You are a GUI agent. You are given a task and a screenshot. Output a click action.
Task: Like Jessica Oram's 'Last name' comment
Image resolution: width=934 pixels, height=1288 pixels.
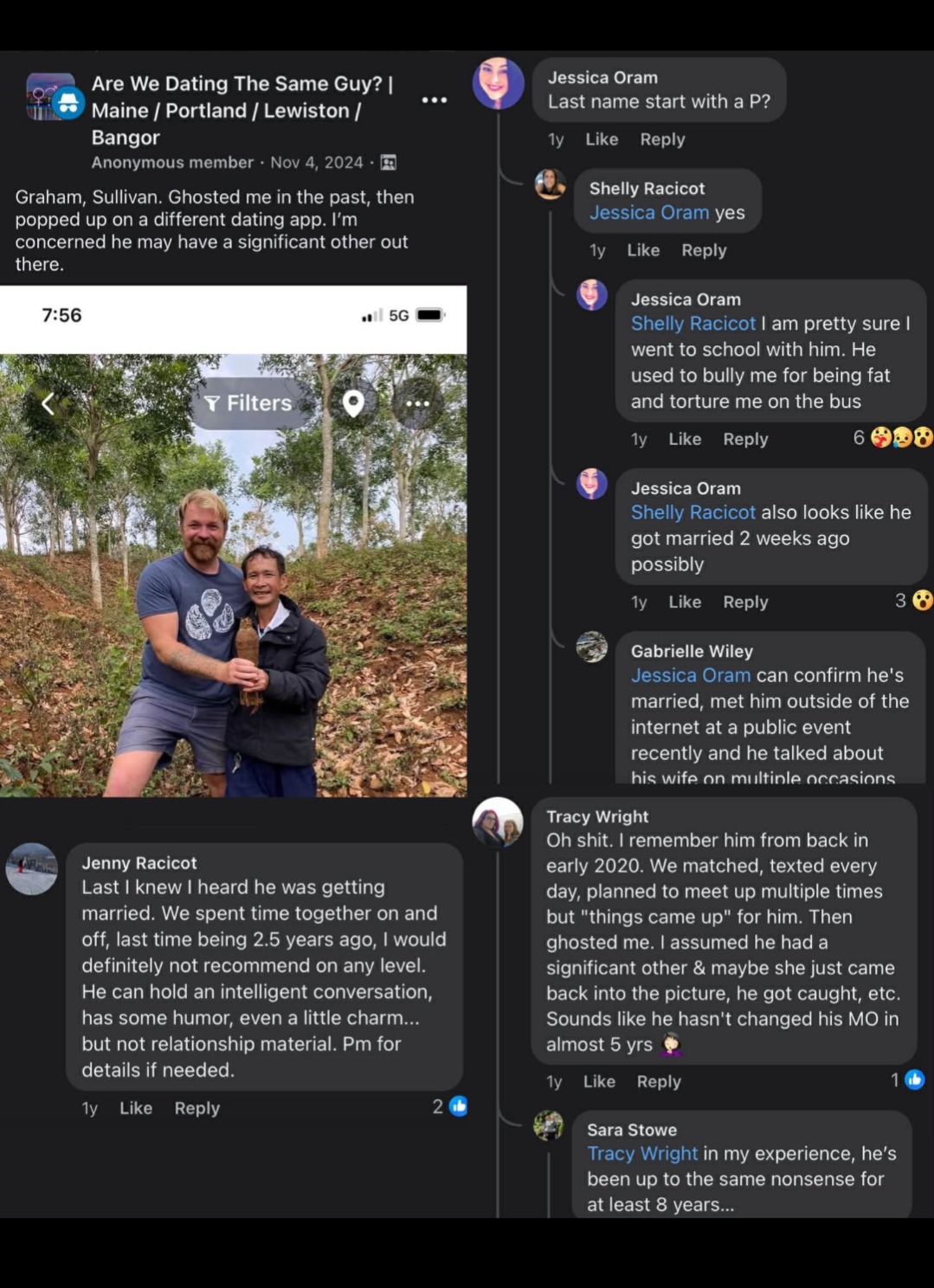coord(602,139)
